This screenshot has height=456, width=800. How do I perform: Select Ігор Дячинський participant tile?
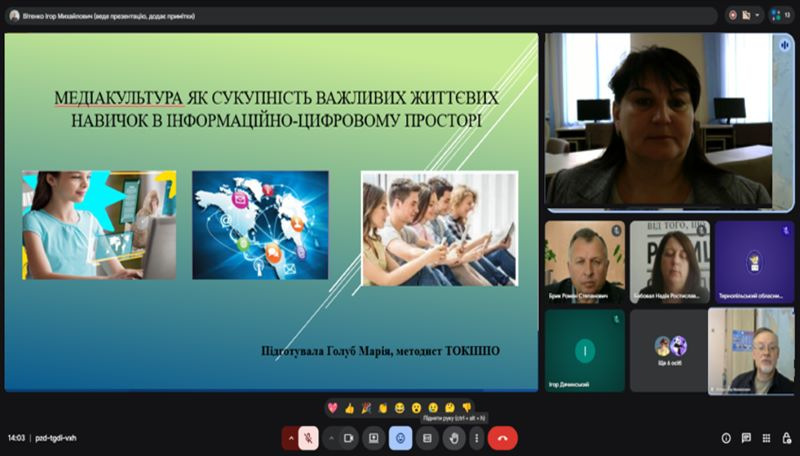pos(585,351)
